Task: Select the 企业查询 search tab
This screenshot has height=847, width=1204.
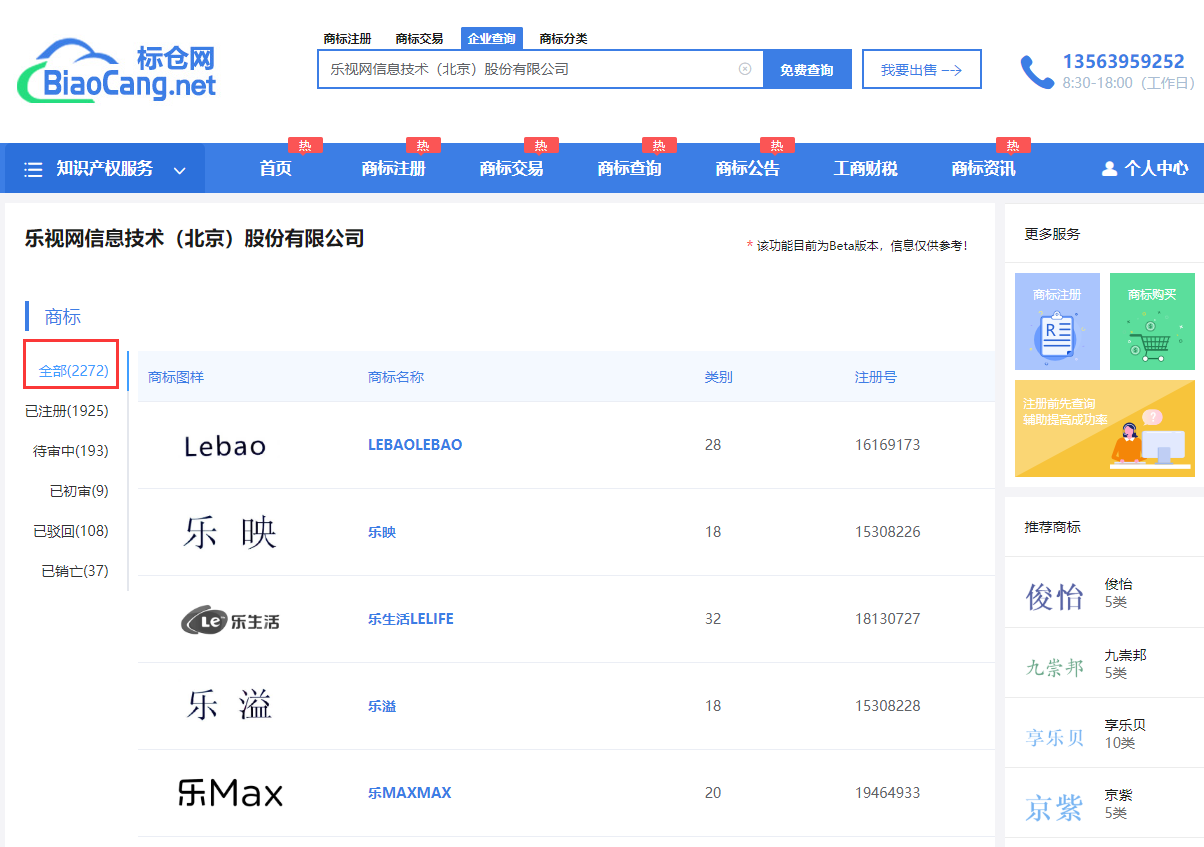Action: [492, 39]
